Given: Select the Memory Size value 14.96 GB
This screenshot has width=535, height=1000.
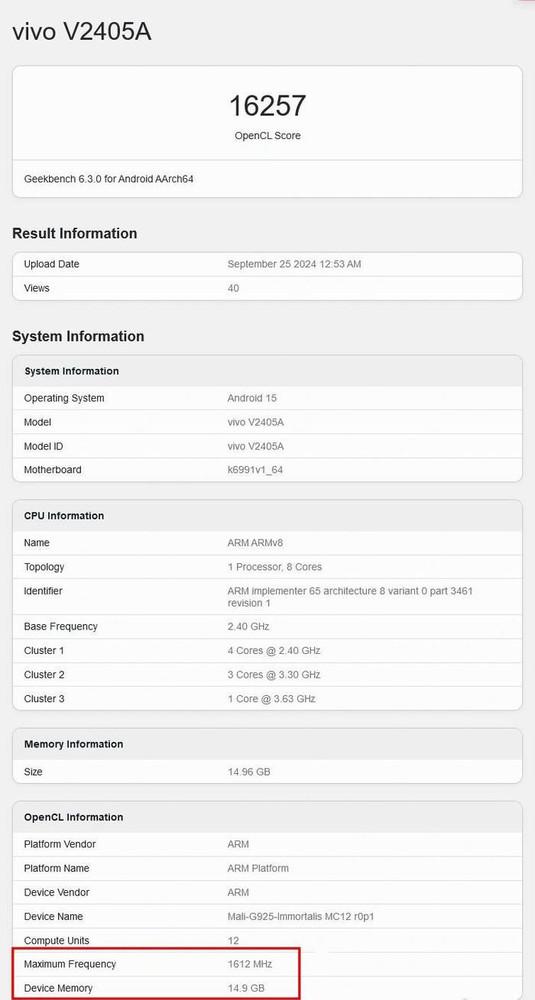Looking at the screenshot, I should (249, 772).
